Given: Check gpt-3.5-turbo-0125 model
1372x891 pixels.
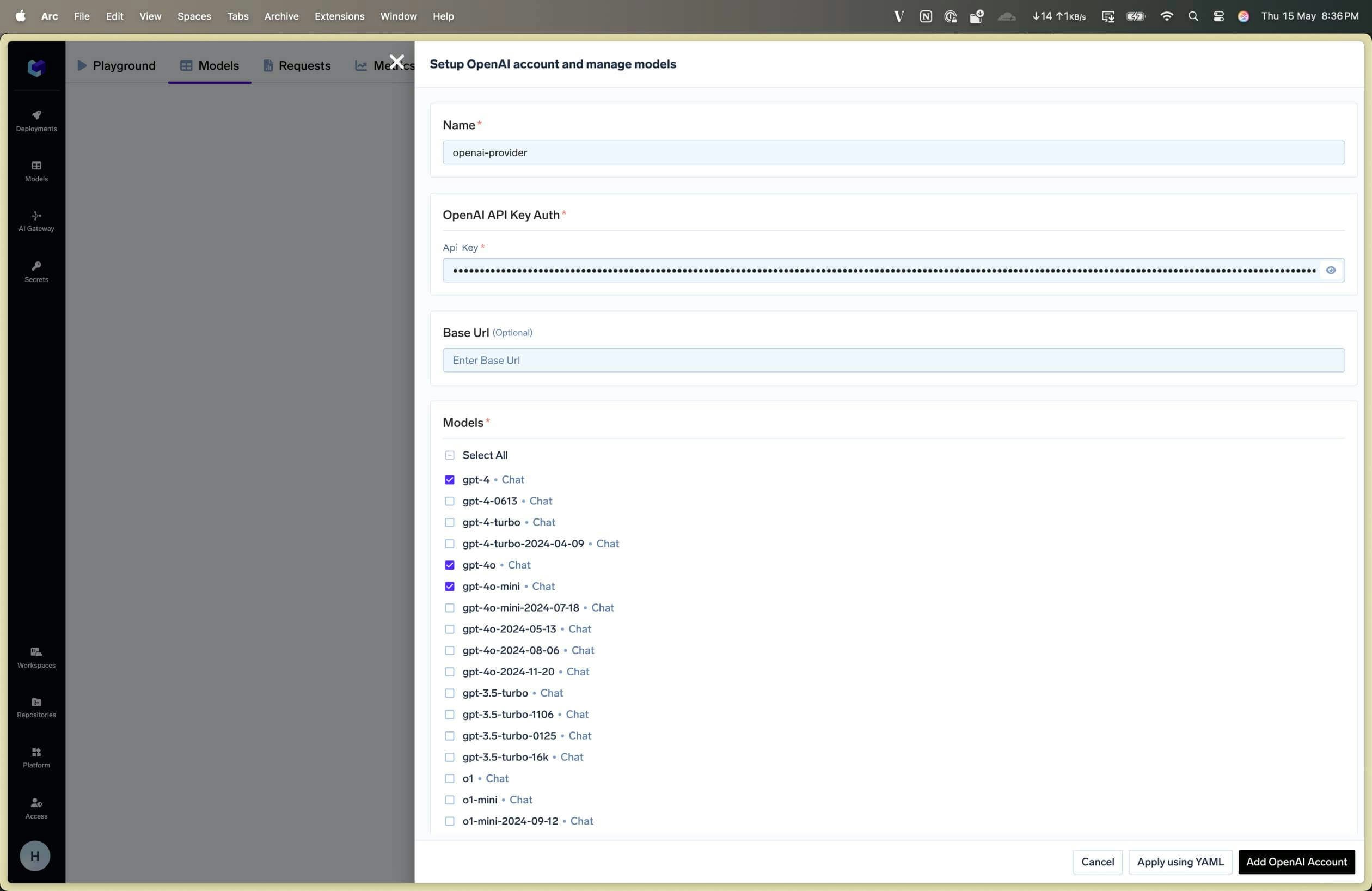Looking at the screenshot, I should coord(450,736).
